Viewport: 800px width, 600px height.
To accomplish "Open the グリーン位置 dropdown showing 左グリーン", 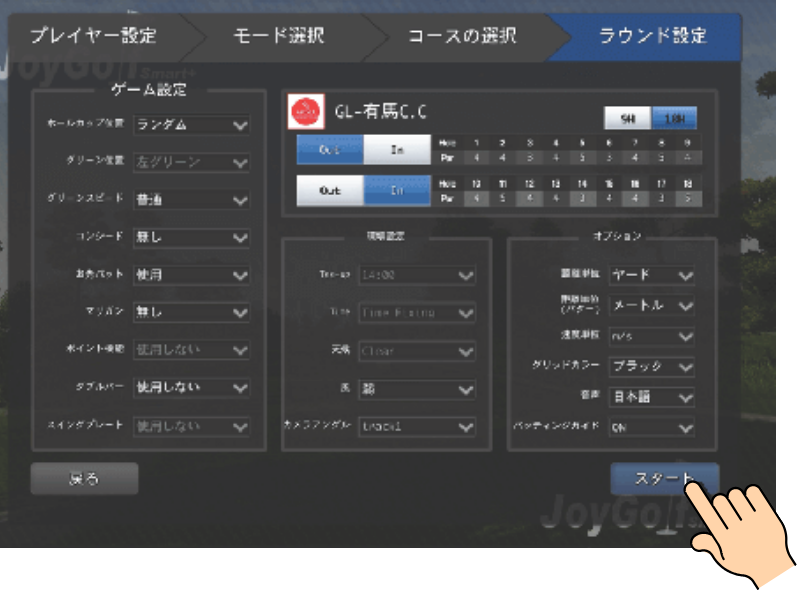I will point(191,162).
